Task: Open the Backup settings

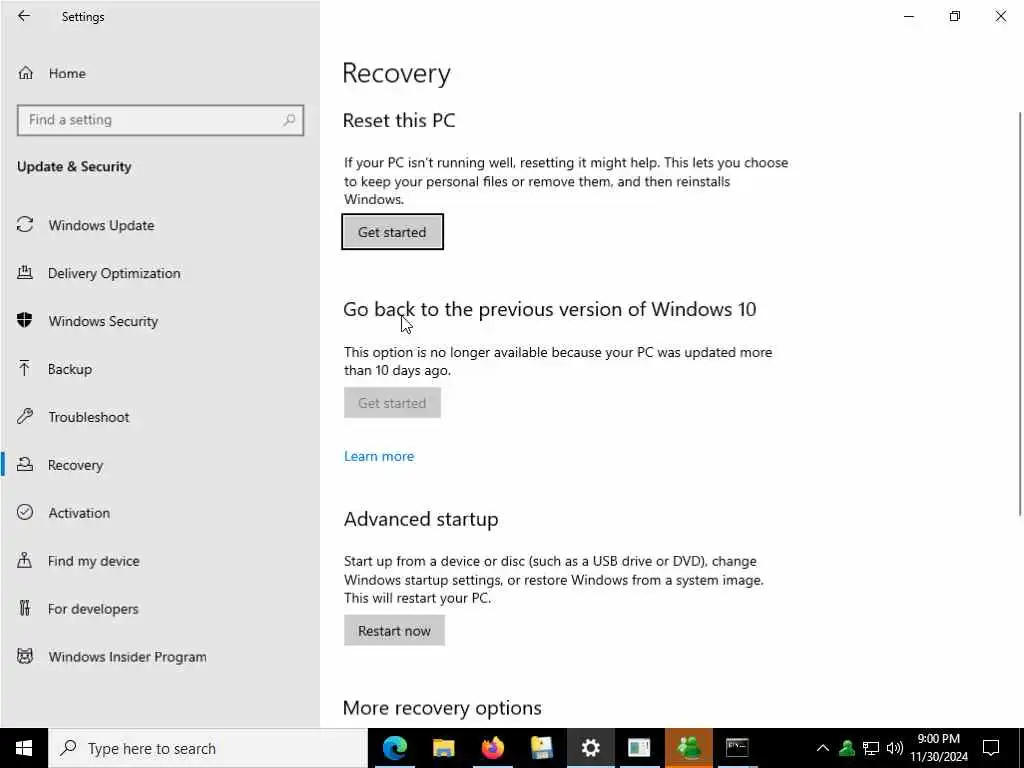Action: click(70, 369)
